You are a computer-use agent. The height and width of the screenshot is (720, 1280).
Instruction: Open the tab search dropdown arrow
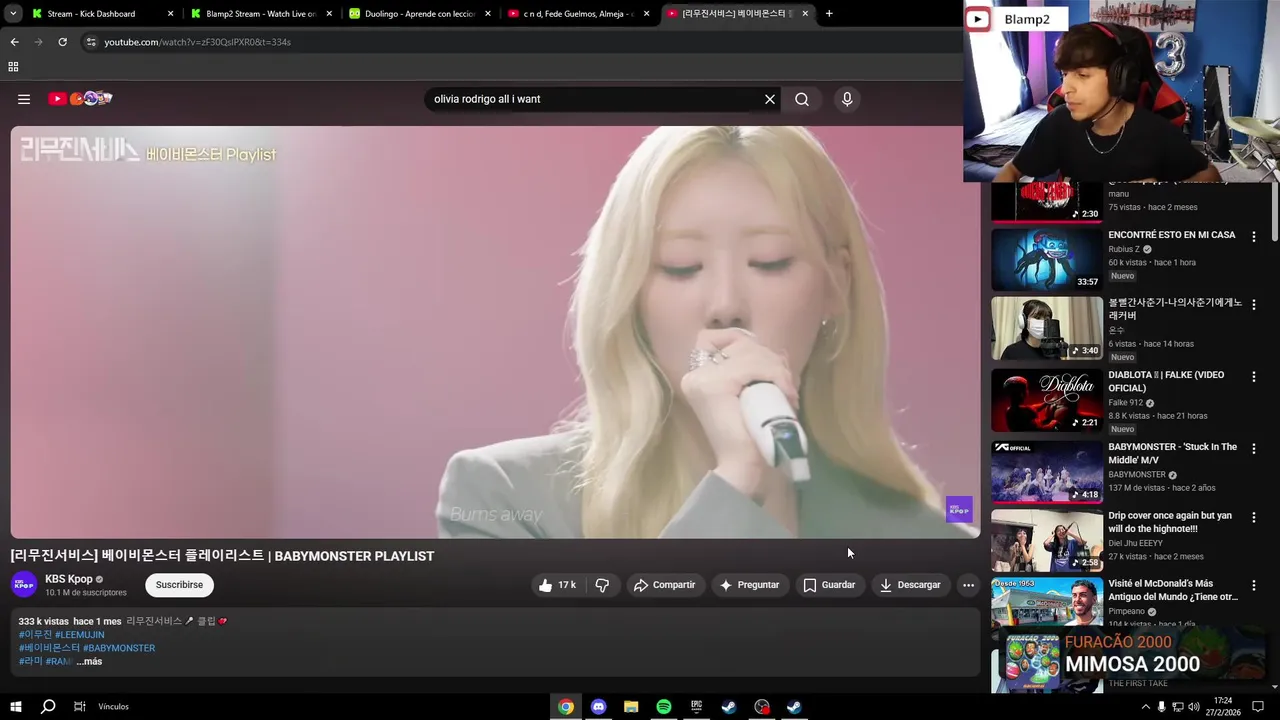click(13, 14)
